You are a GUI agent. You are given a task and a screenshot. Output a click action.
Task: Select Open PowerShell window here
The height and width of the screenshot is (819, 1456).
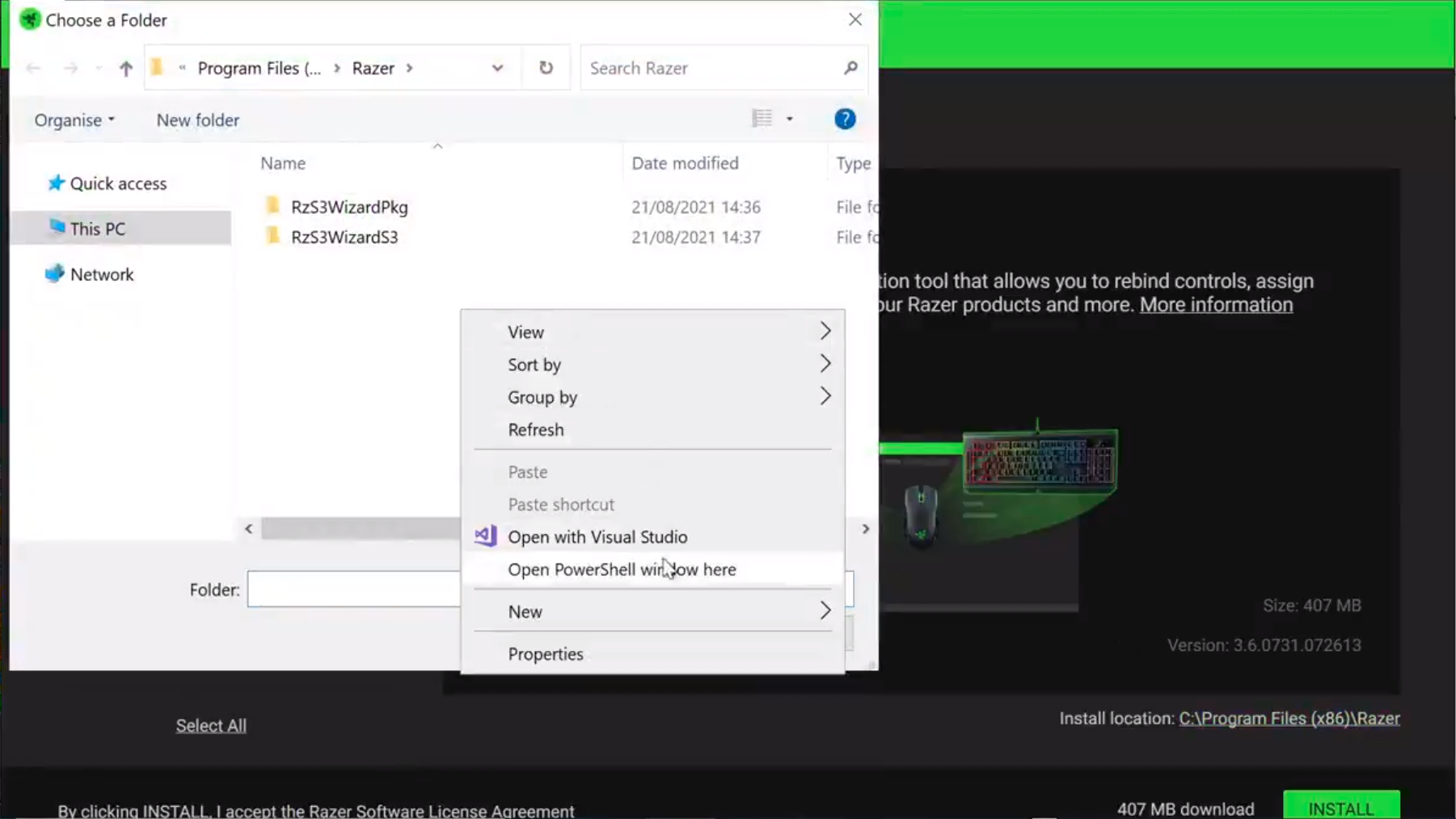pyautogui.click(x=622, y=569)
